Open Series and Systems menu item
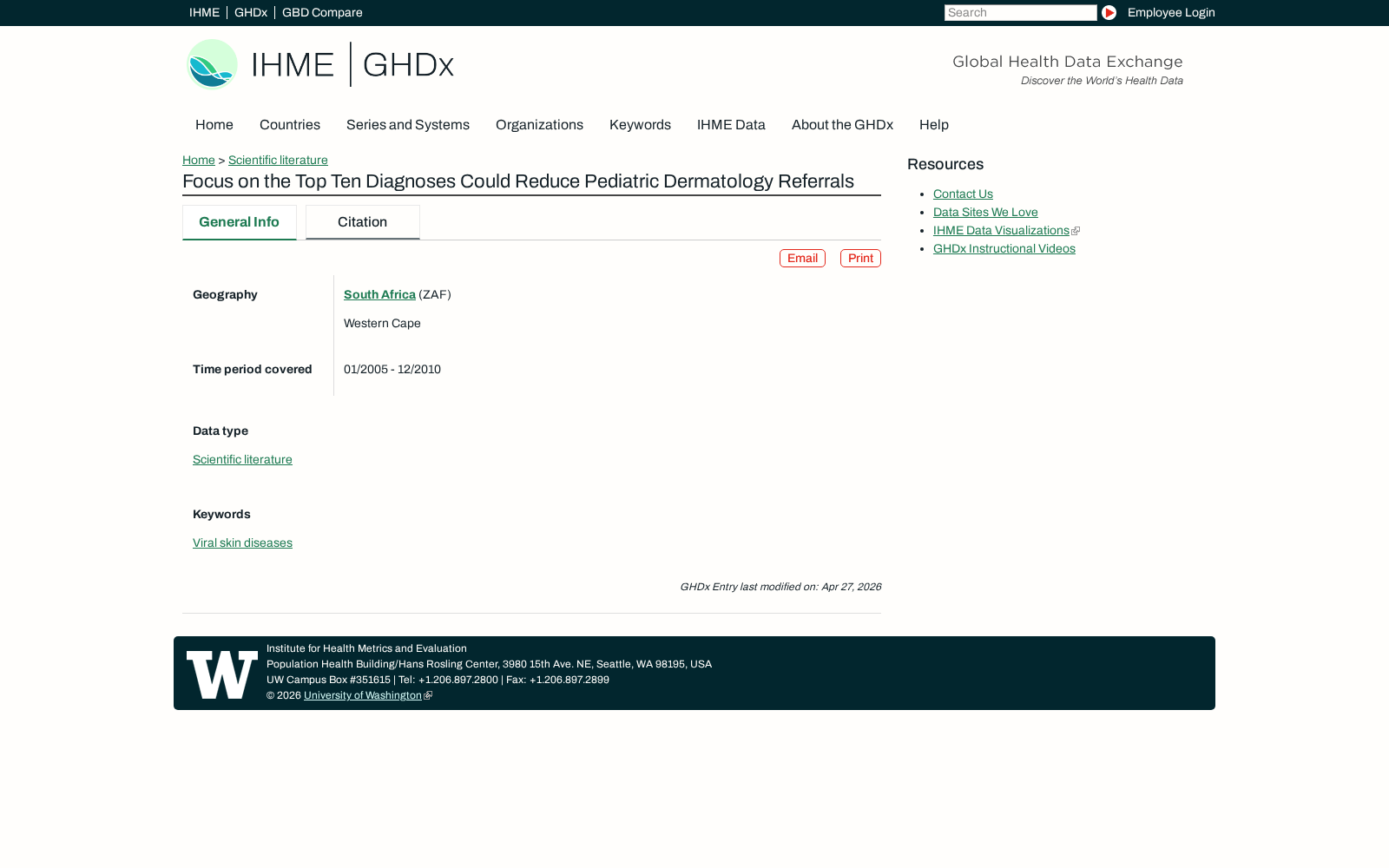Viewport: 1389px width, 868px height. point(408,125)
